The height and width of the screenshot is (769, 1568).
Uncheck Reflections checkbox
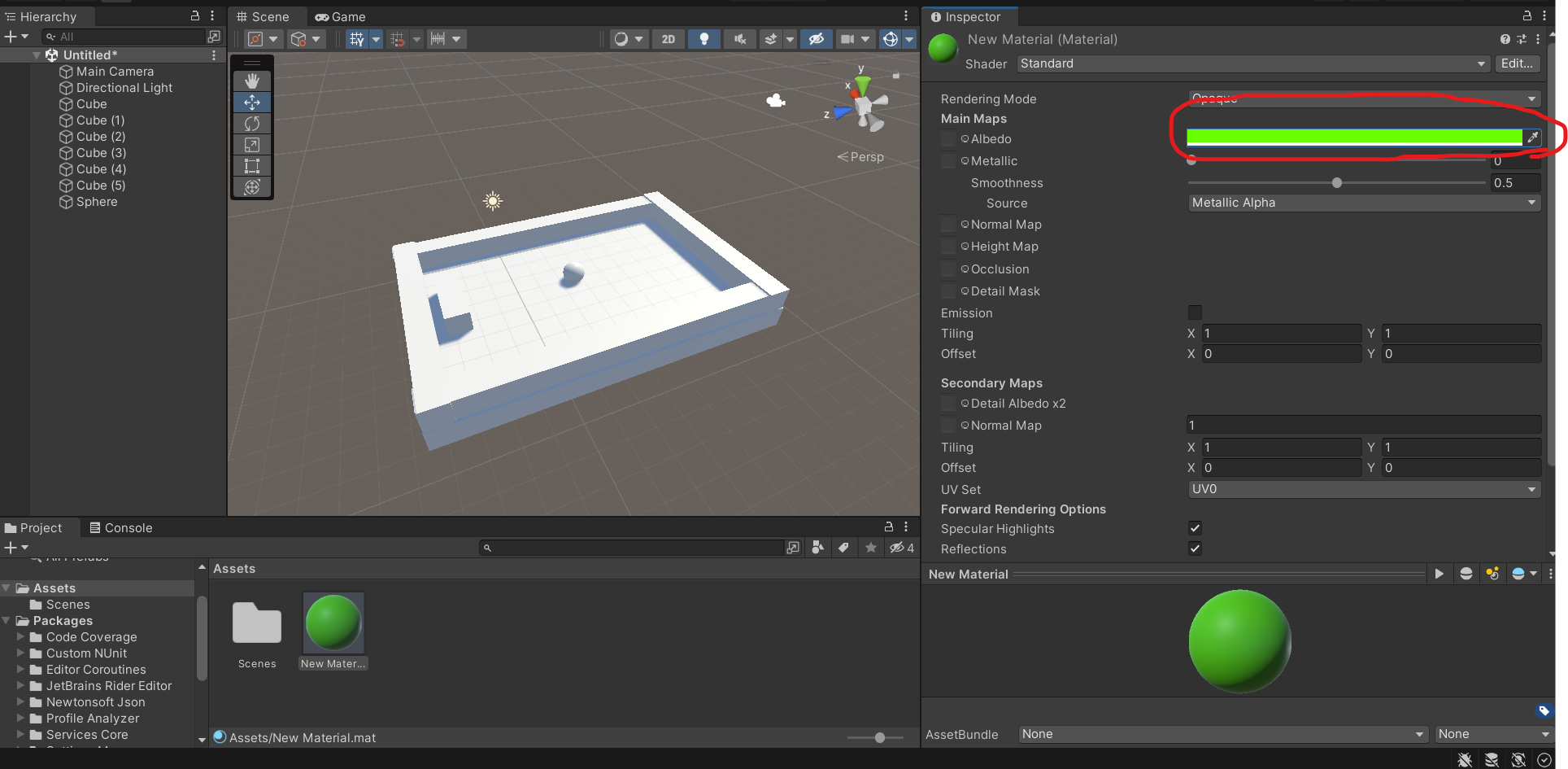click(x=1195, y=548)
